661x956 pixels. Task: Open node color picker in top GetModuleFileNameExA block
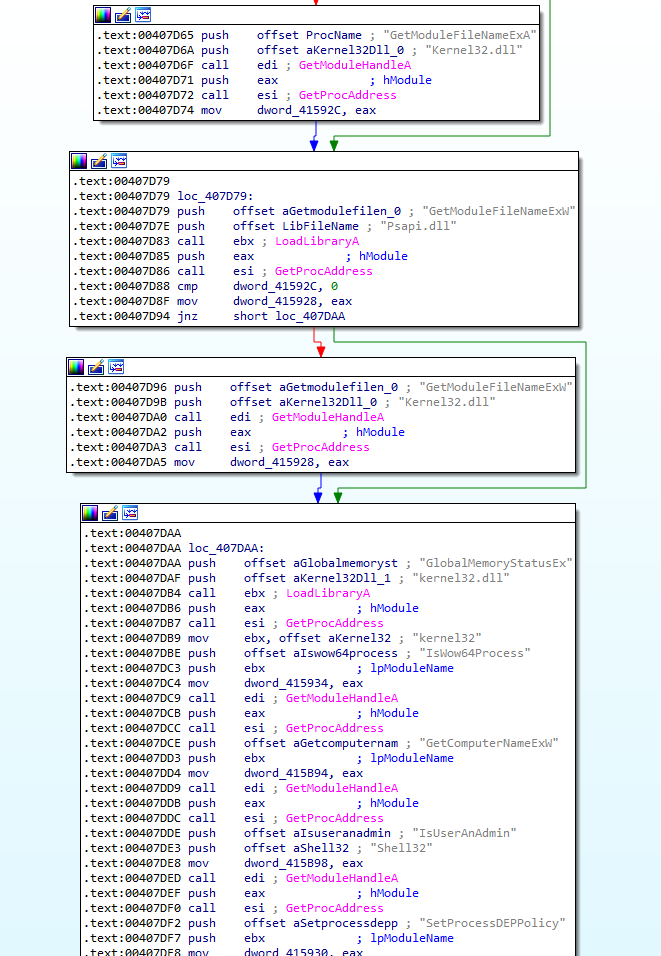pos(103,15)
